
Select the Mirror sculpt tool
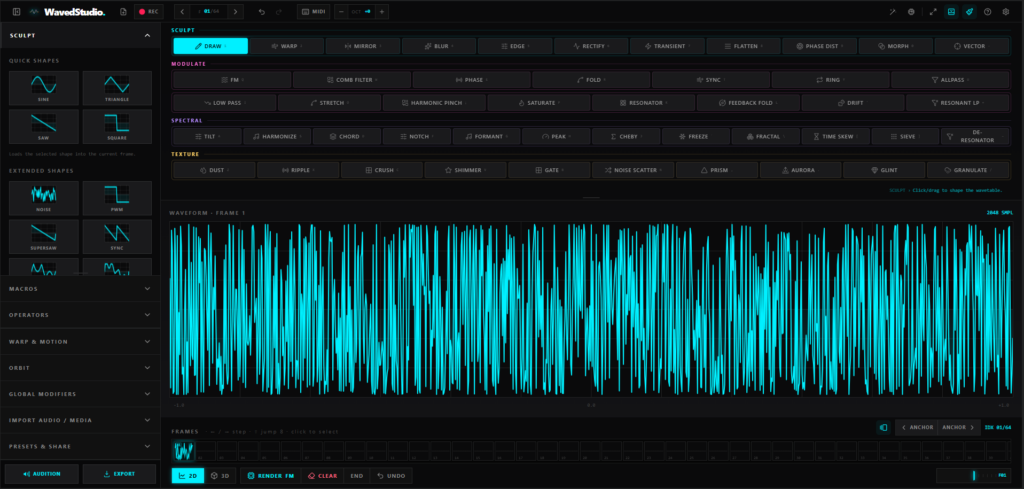click(x=362, y=46)
